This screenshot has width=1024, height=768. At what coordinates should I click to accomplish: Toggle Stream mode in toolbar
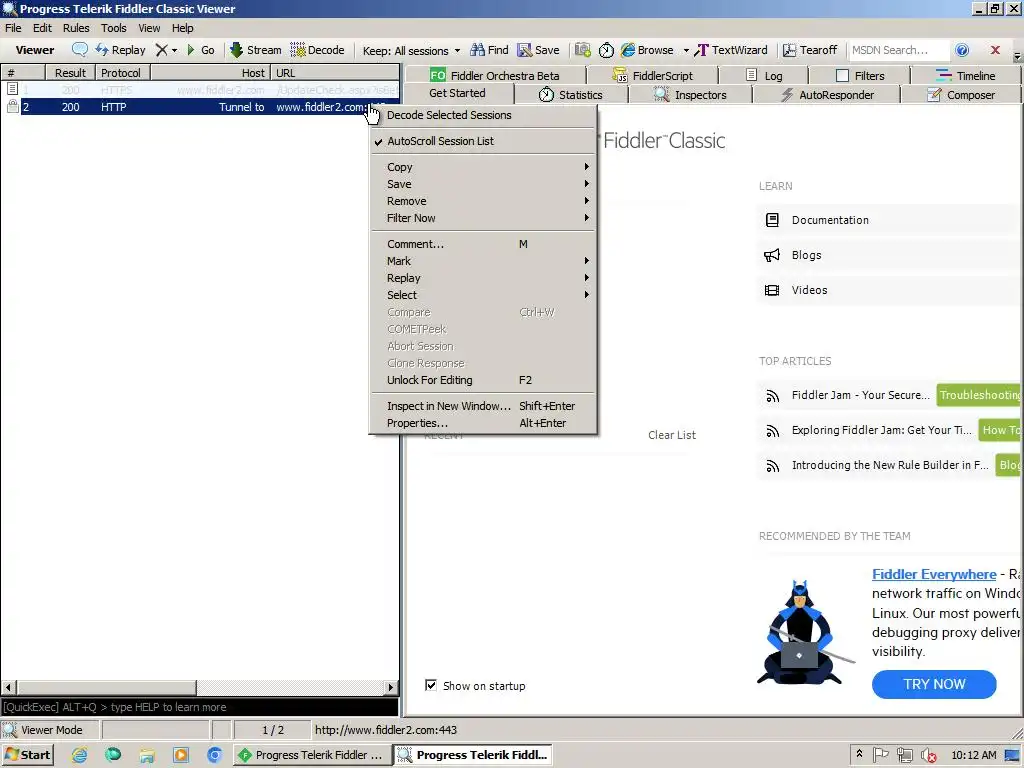pyautogui.click(x=255, y=50)
